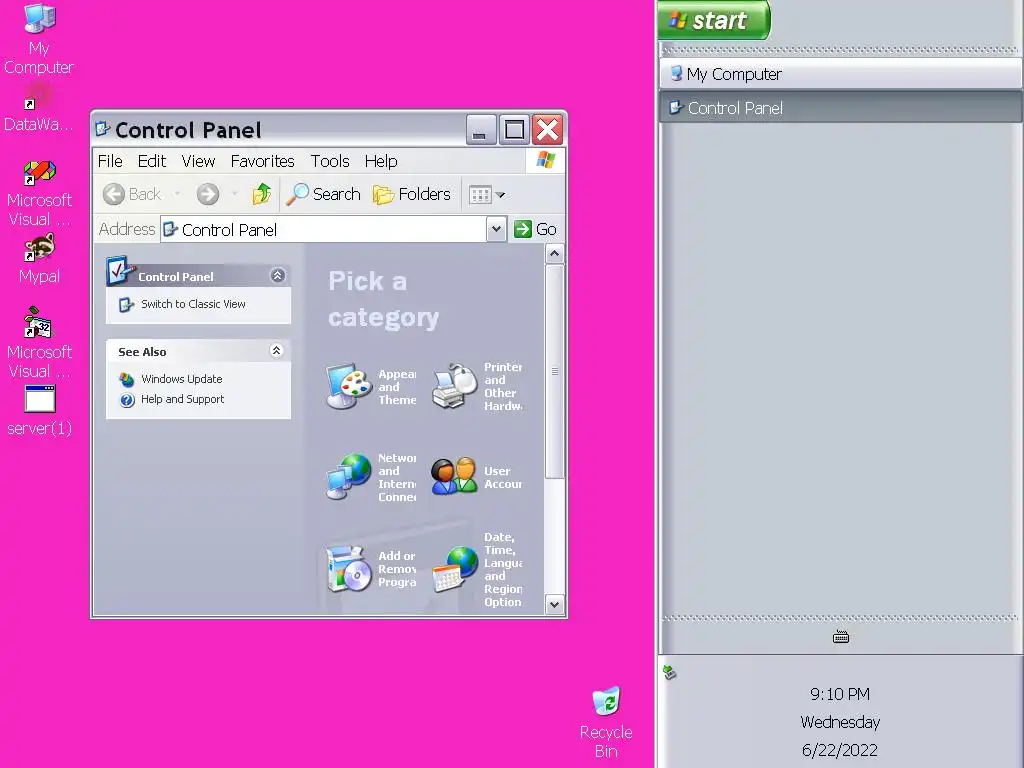Screen dimensions: 1024x768
Task: Open the Forward history dropdown arrow
Action: [234, 194]
